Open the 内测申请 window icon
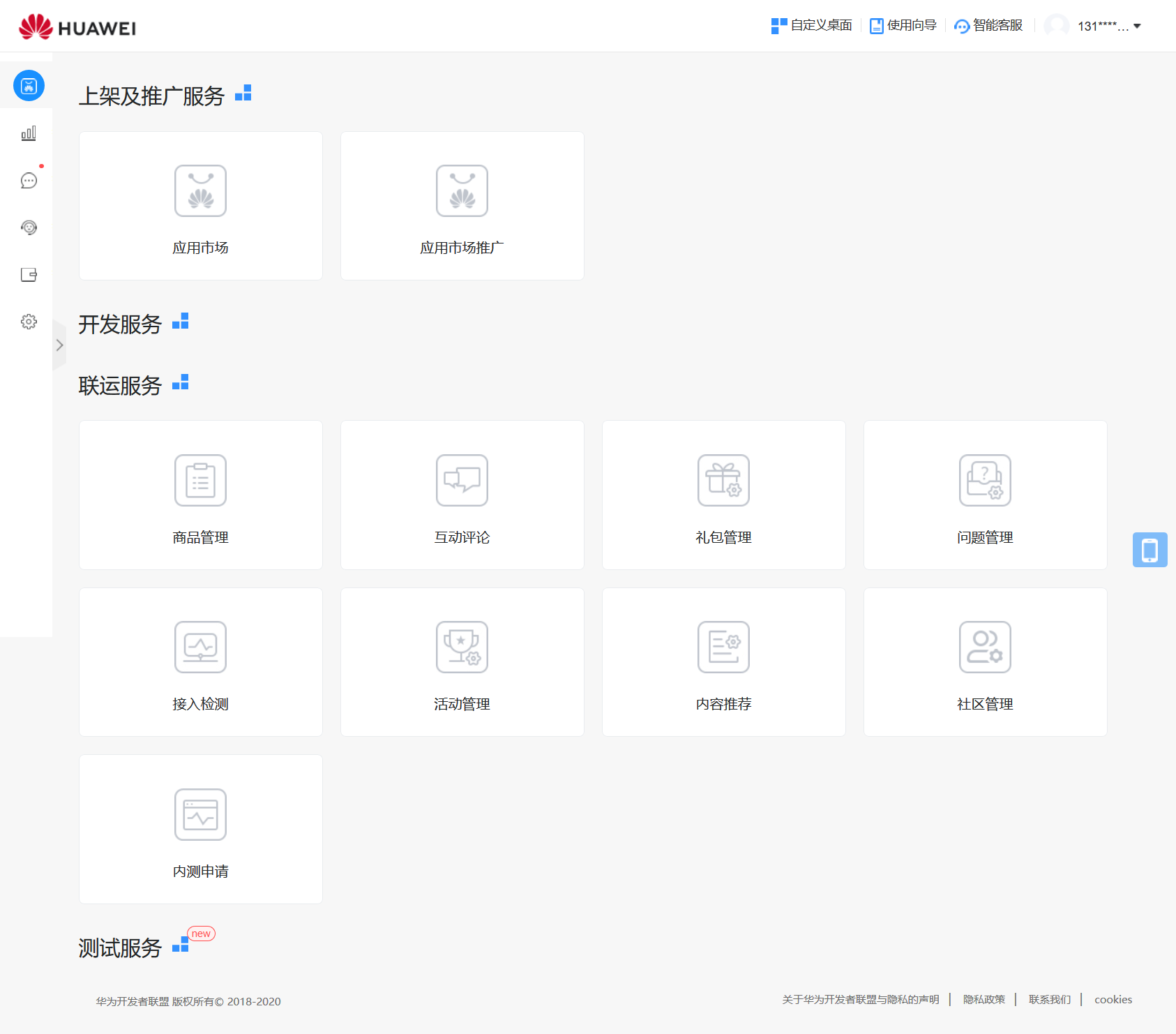Viewport: 1176px width, 1034px height. point(200,814)
